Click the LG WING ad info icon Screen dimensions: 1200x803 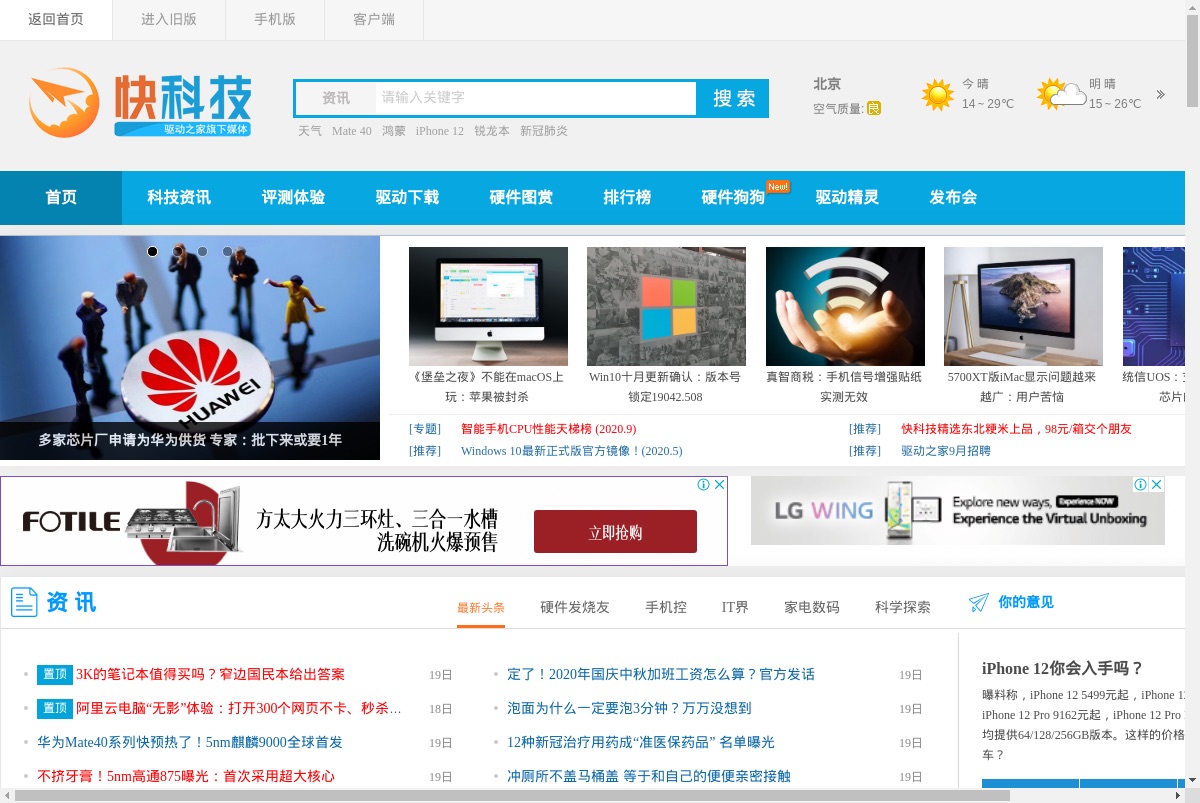(1141, 484)
